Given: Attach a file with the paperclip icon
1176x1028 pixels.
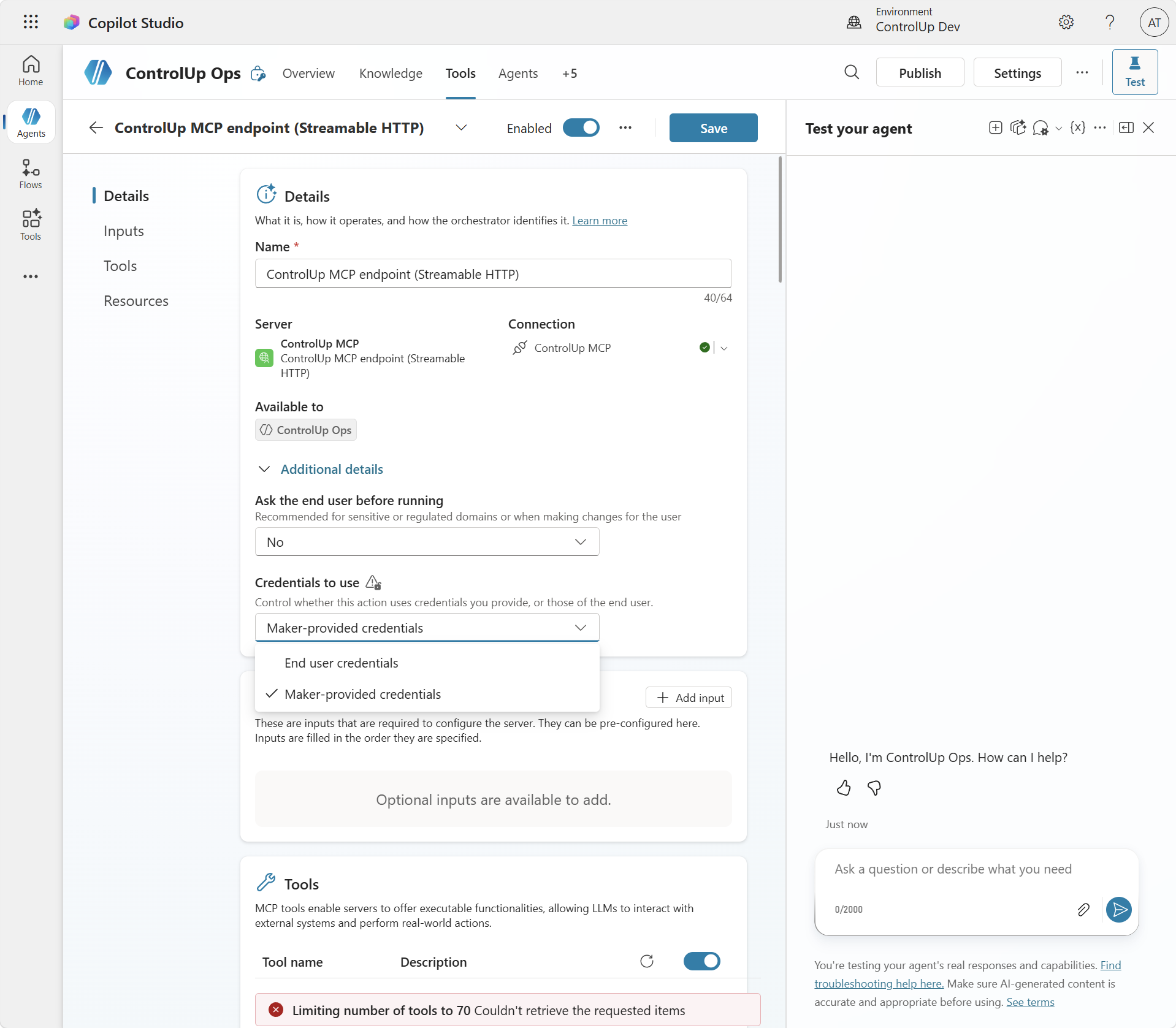Looking at the screenshot, I should [1083, 910].
